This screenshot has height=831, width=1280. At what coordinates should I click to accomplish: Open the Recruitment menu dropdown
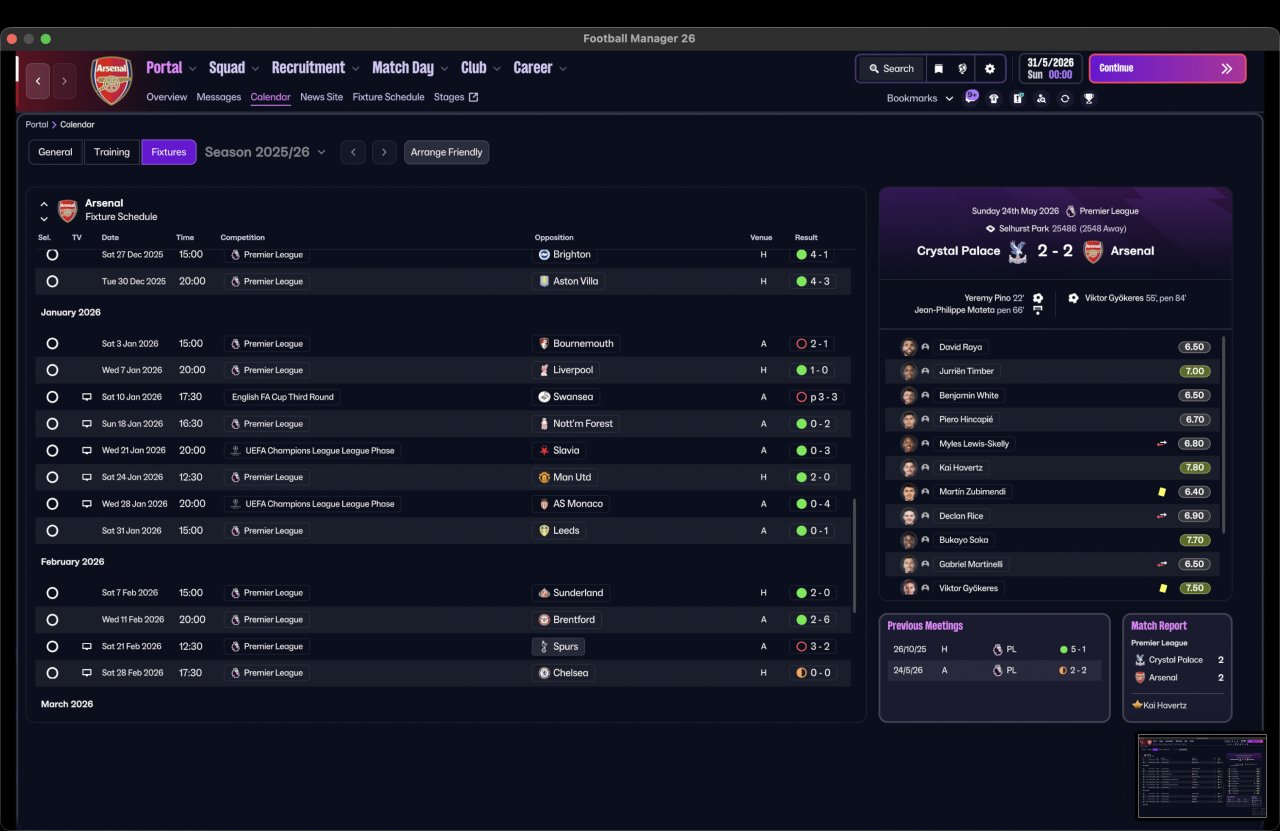coord(315,68)
